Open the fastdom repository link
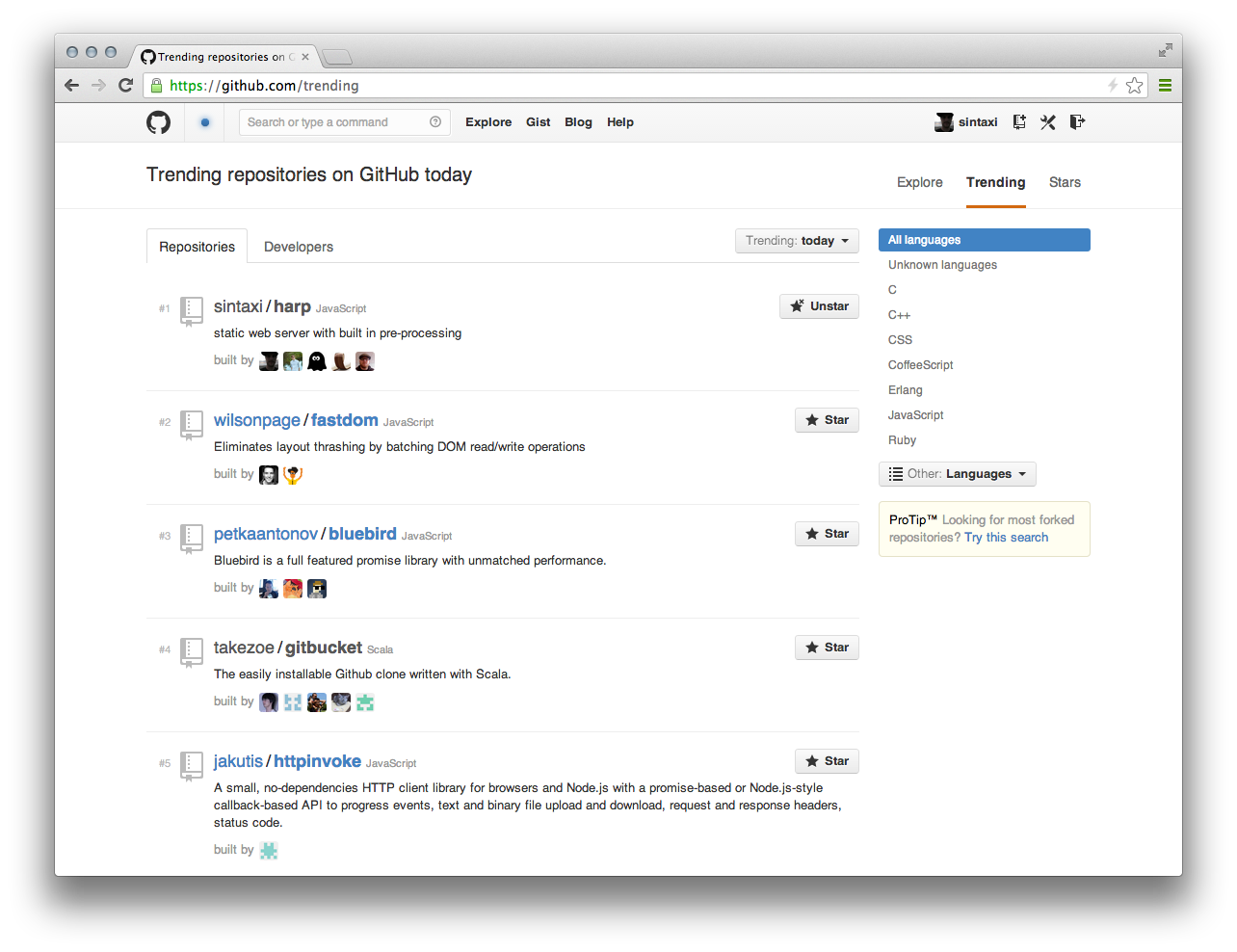This screenshot has height=952, width=1237. [x=344, y=420]
